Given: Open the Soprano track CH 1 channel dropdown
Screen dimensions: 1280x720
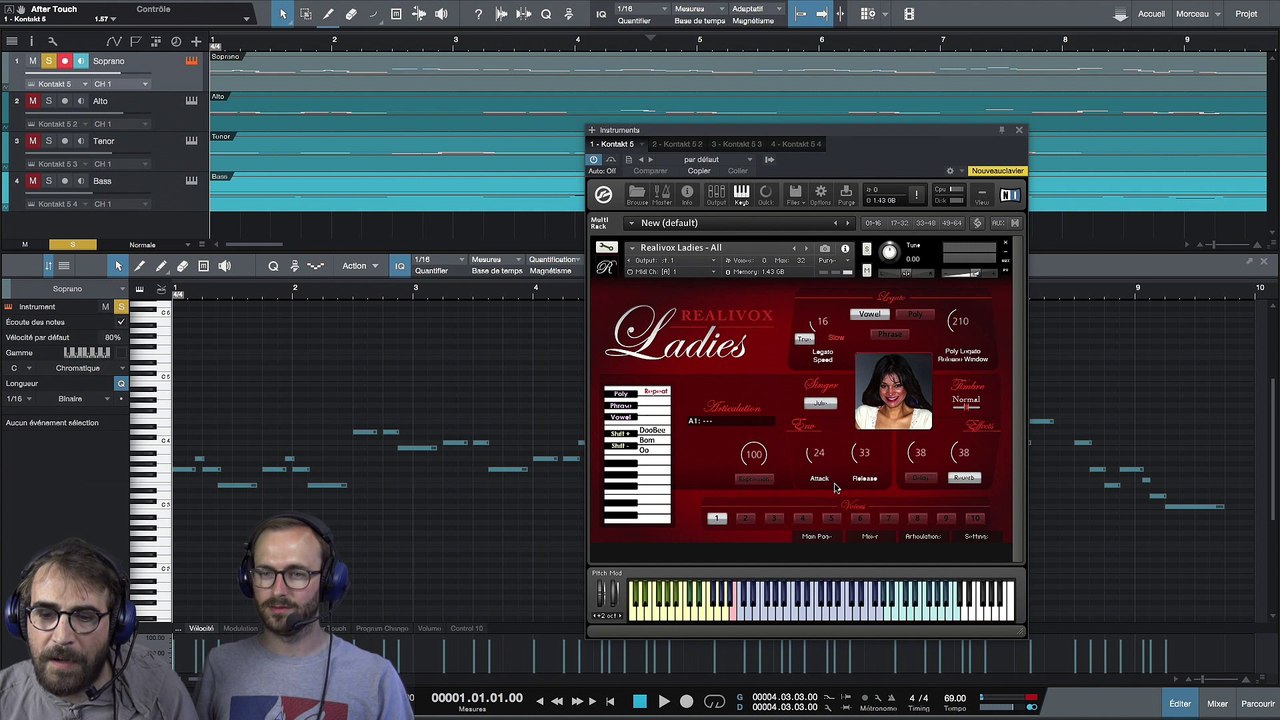Looking at the screenshot, I should (121, 84).
